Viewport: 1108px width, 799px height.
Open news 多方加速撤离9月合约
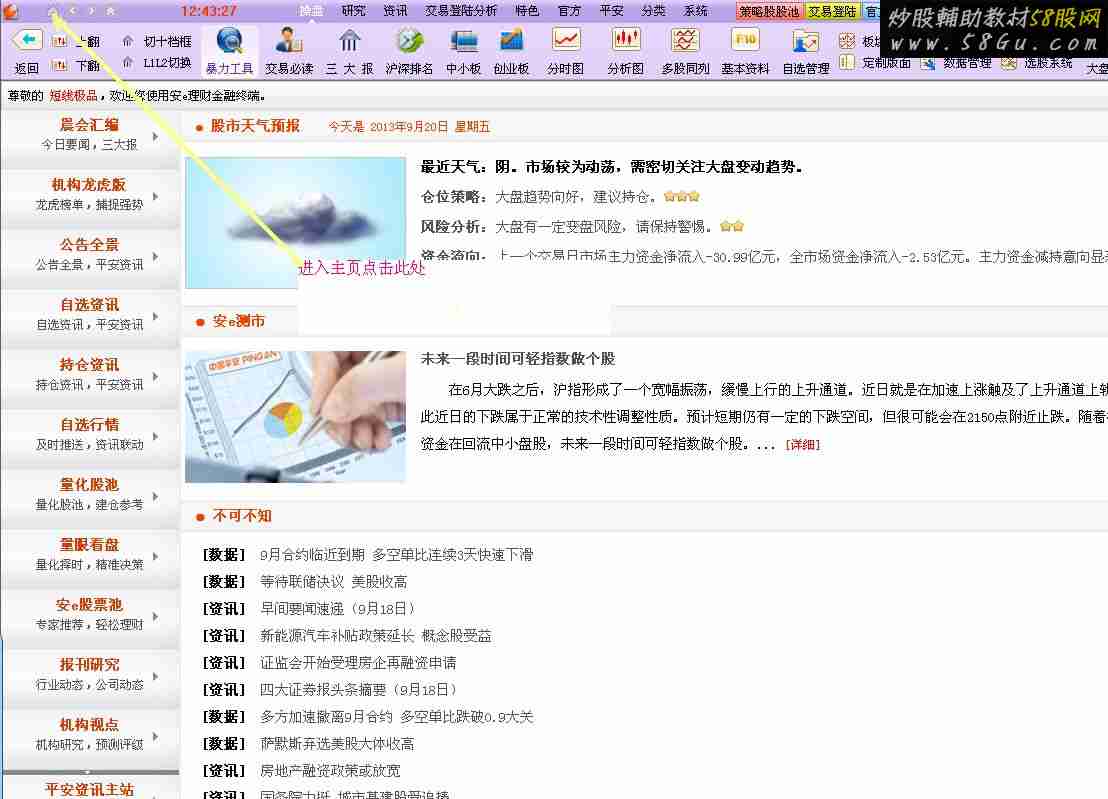[x=396, y=716]
